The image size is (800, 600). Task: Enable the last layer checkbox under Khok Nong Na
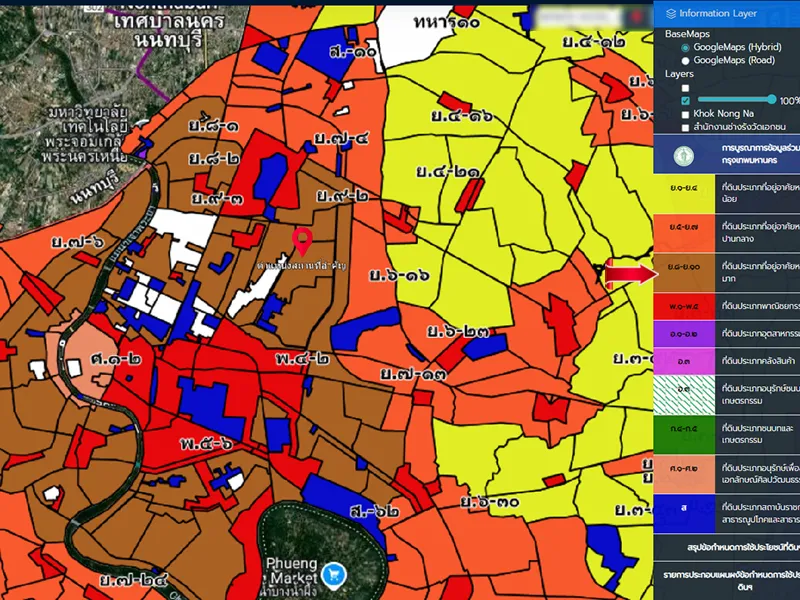(x=685, y=127)
